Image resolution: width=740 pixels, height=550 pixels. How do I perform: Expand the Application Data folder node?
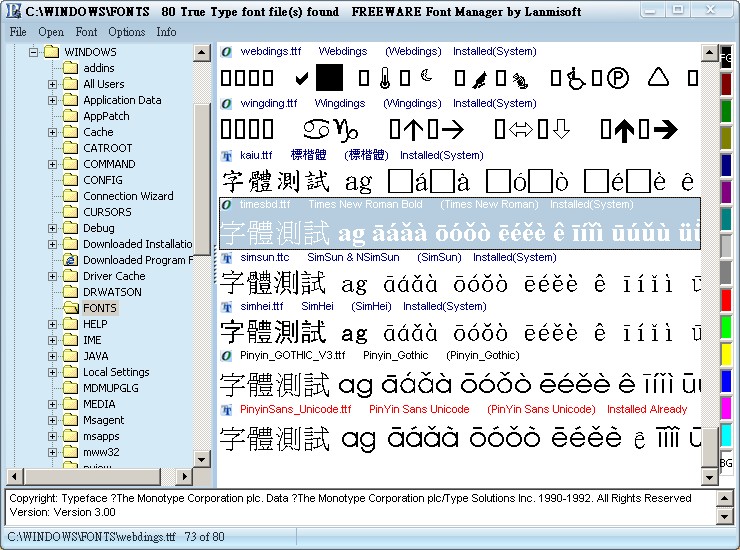pyautogui.click(x=52, y=100)
